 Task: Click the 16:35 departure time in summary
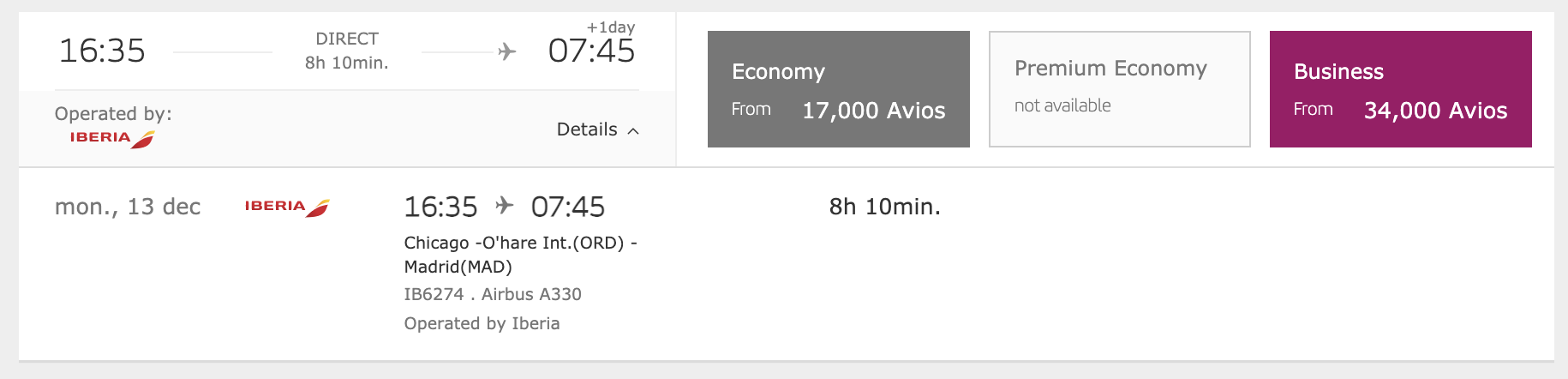[x=102, y=51]
